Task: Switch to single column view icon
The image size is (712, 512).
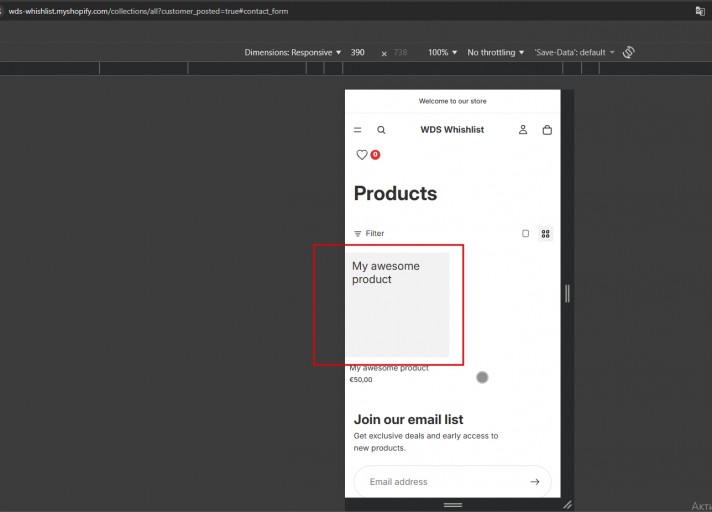Action: pyautogui.click(x=525, y=233)
